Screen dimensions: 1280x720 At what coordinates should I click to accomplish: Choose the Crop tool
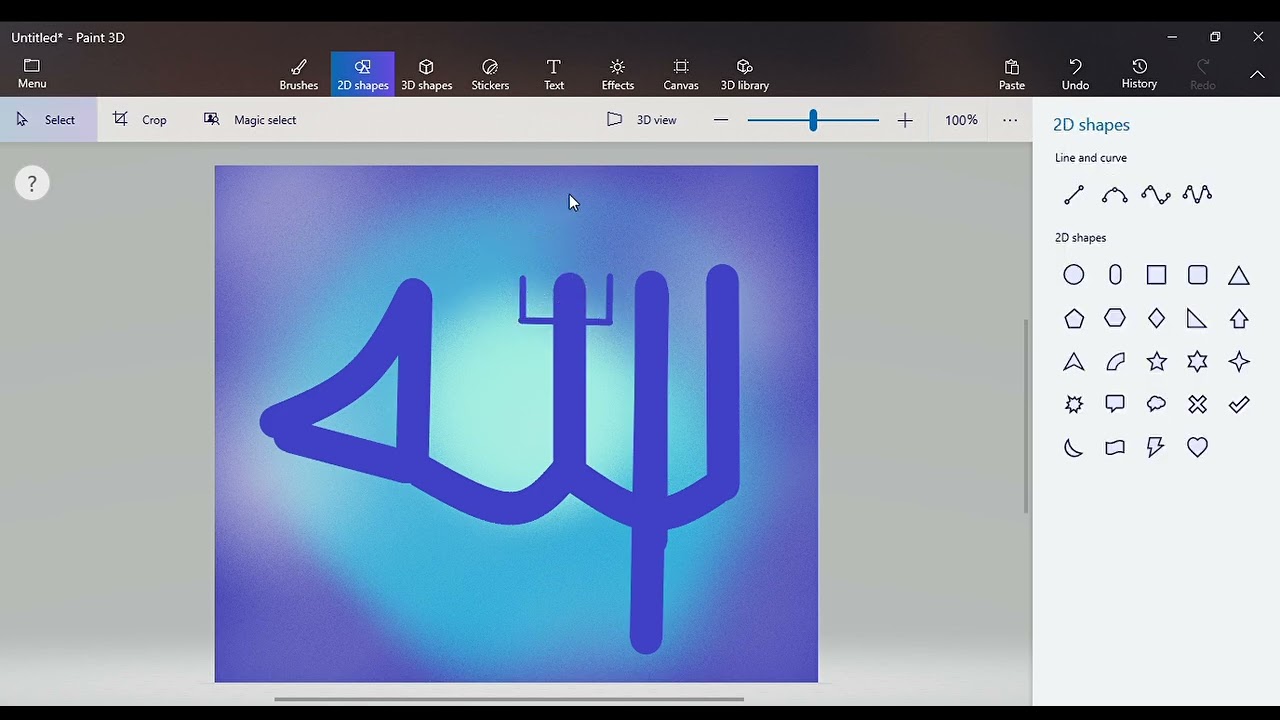pos(140,119)
